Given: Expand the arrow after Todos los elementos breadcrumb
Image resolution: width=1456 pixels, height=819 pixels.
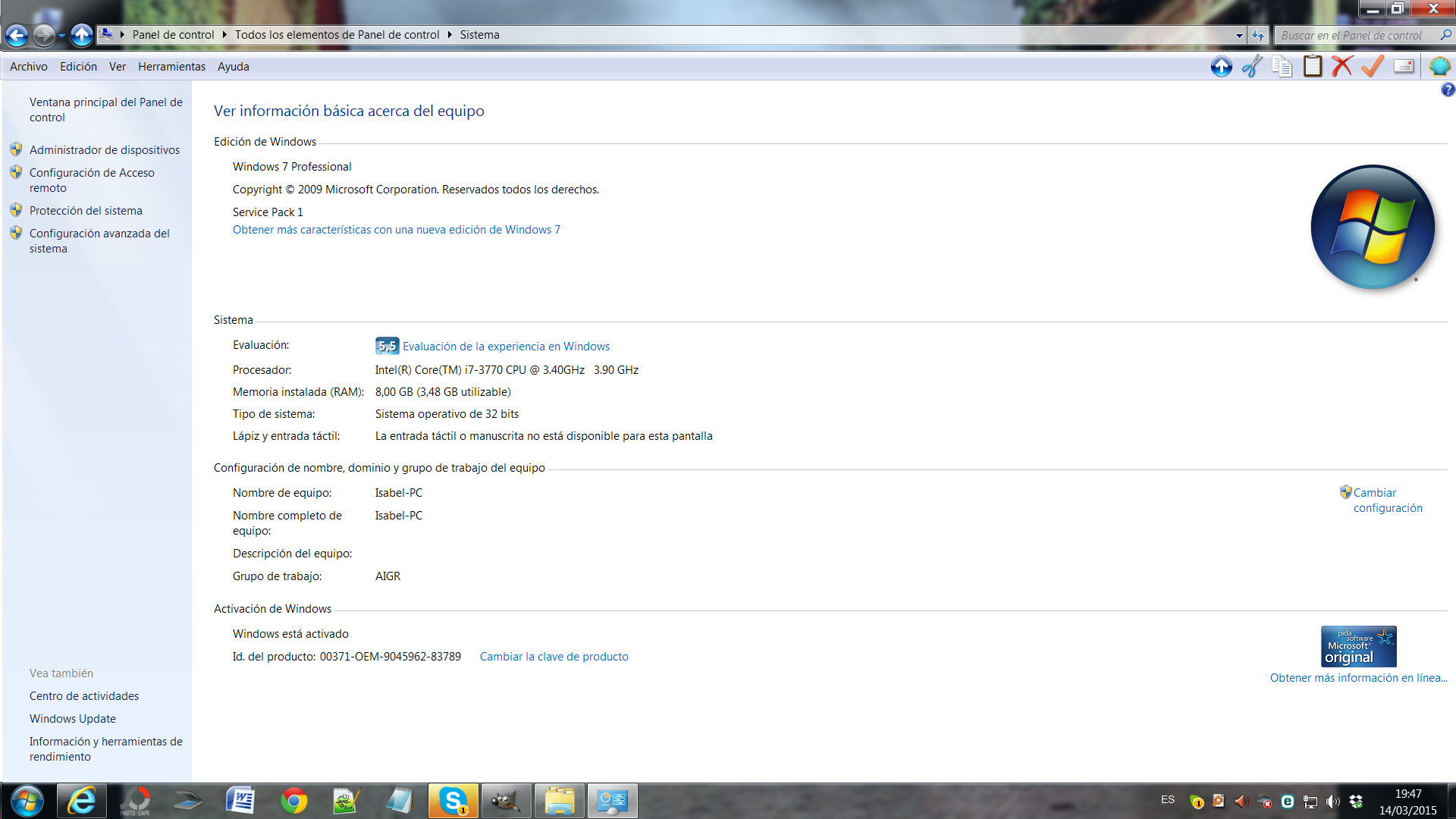Looking at the screenshot, I should click(450, 35).
